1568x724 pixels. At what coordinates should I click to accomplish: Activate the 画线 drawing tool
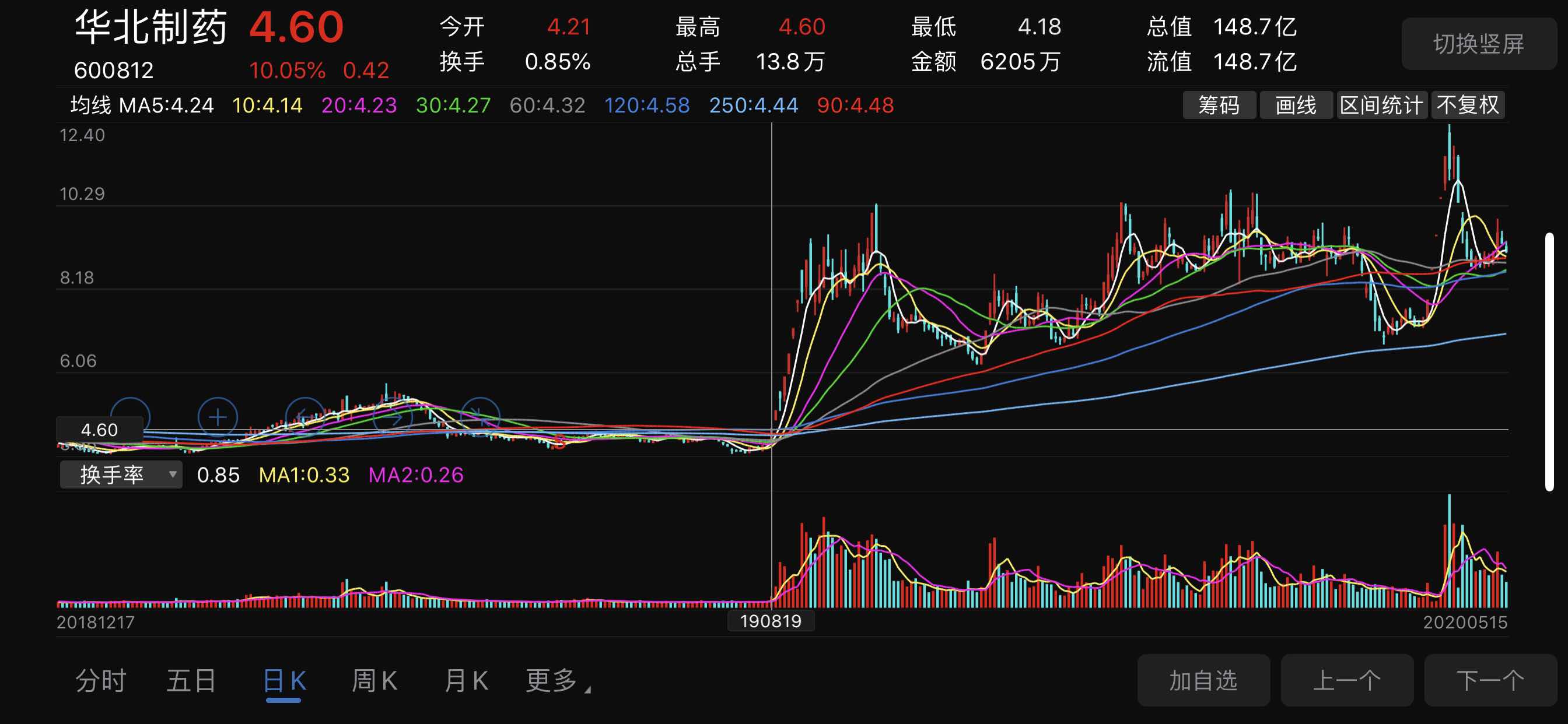tap(1296, 106)
